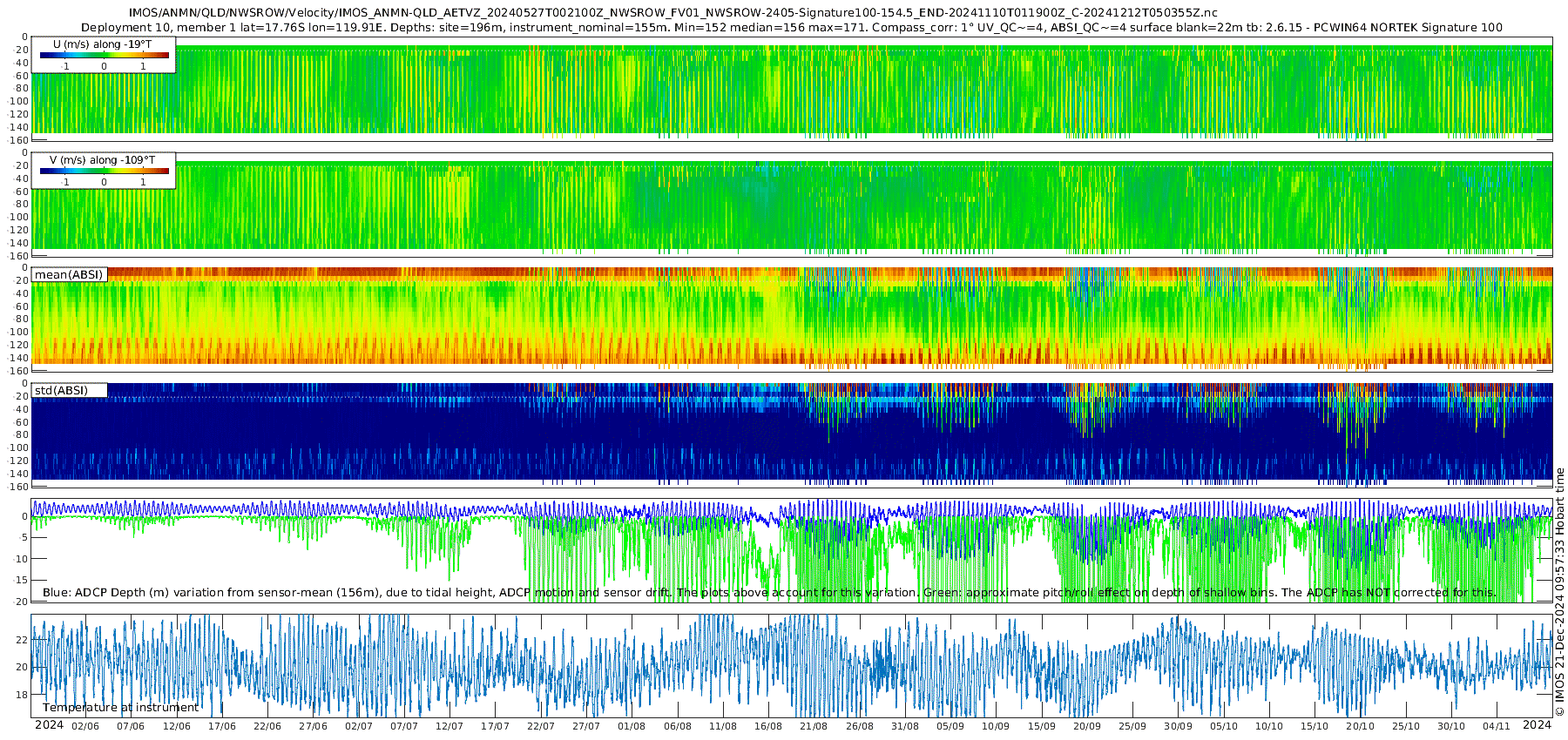Click the '22/06' date tick label
The image size is (1568, 740).
tap(267, 726)
